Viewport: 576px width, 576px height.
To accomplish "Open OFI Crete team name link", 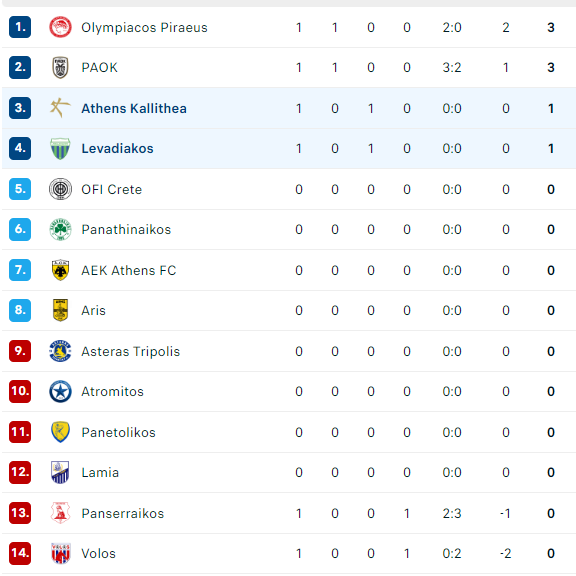I will pos(112,189).
